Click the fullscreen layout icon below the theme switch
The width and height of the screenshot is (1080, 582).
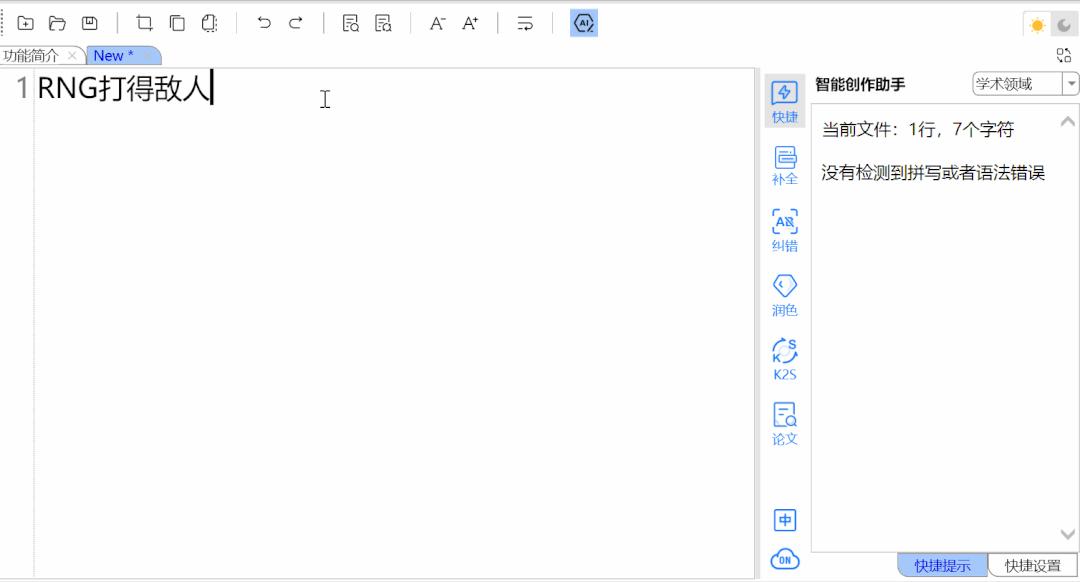tap(1063, 55)
